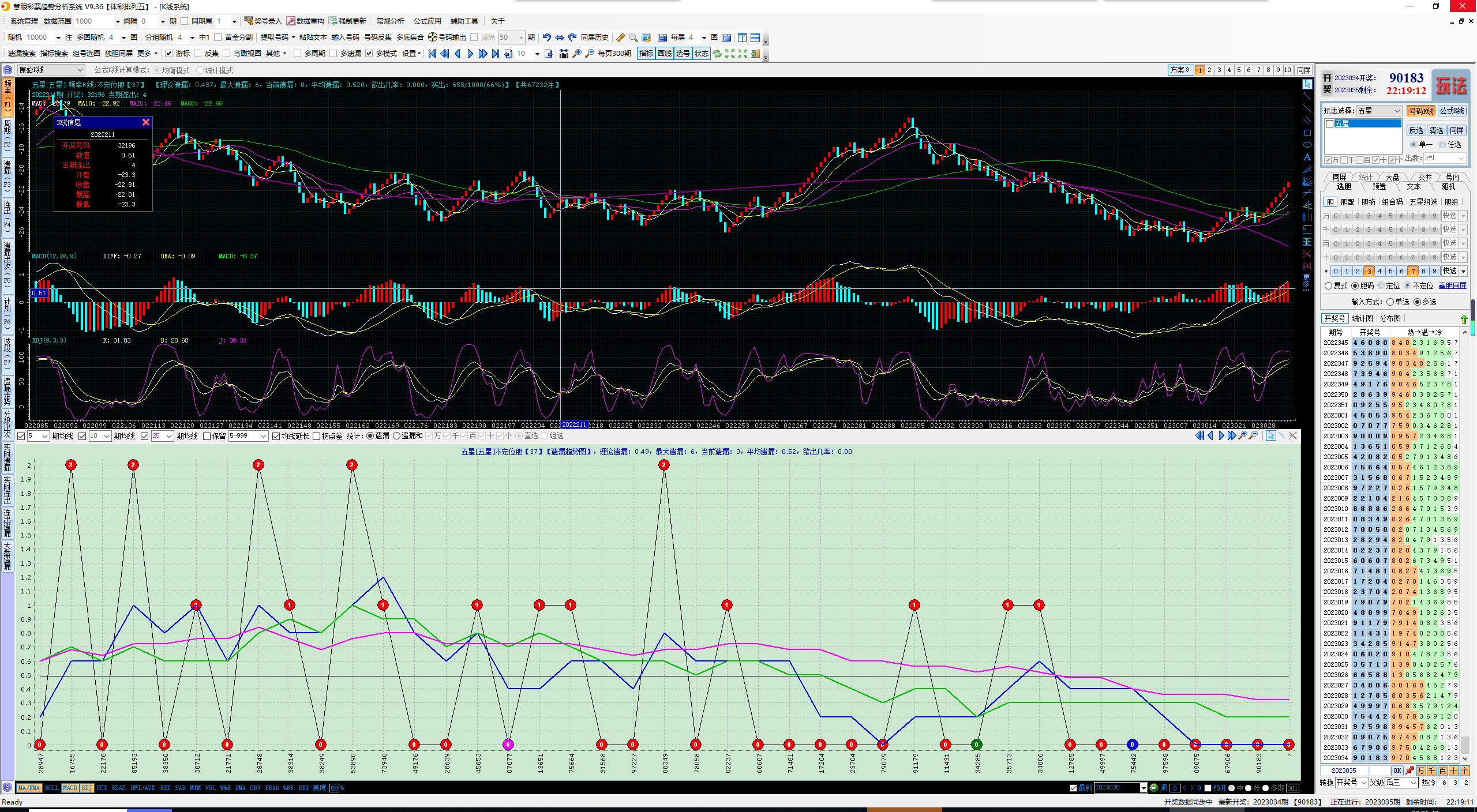Switch to the 预置 tab
1477x812 pixels.
pyautogui.click(x=1379, y=186)
